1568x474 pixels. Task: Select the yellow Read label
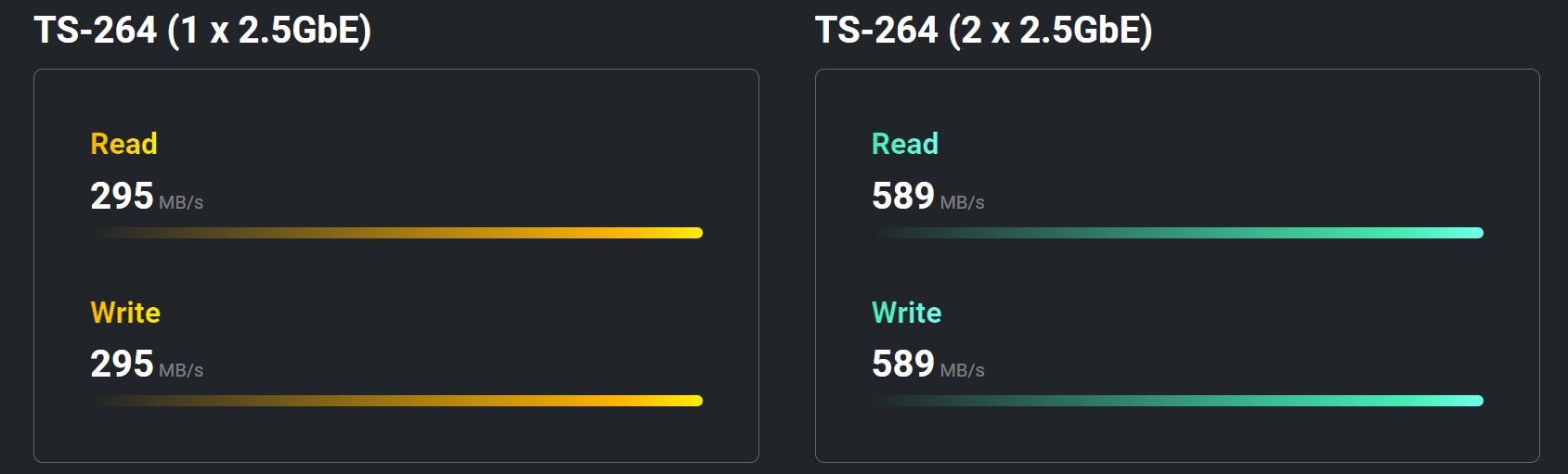click(x=123, y=144)
